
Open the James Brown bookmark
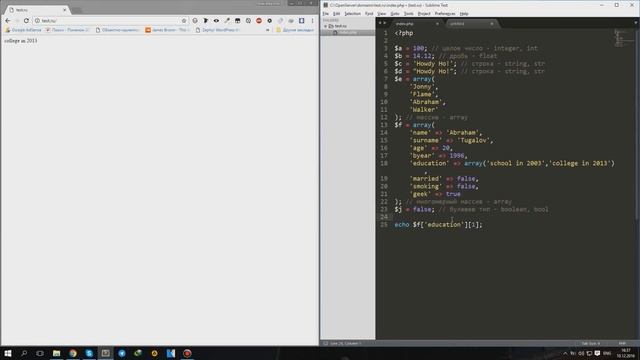point(167,30)
